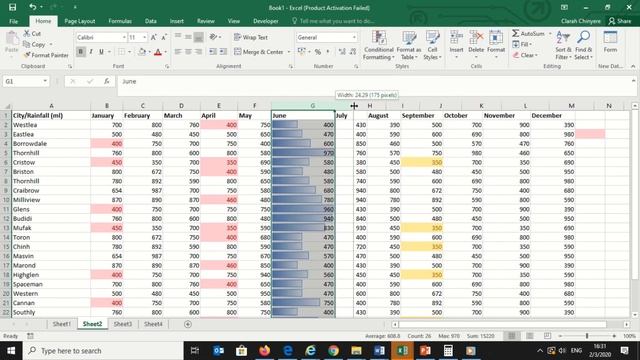Click the Insert Function fx icon
This screenshot has height=360, width=640.
click(x=107, y=81)
